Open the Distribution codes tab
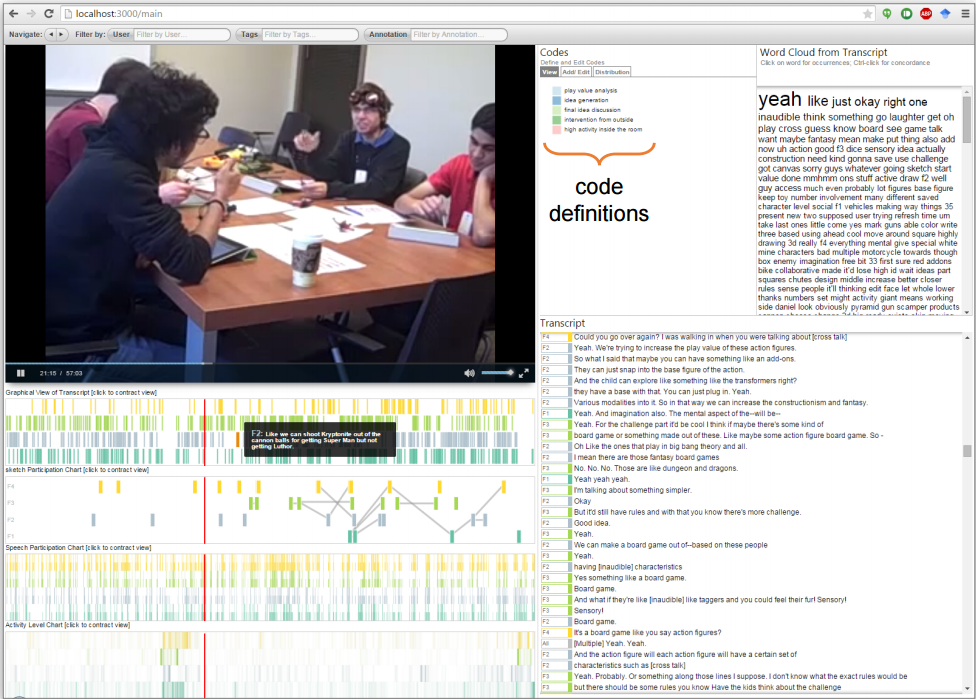The width and height of the screenshot is (976, 699). click(612, 72)
